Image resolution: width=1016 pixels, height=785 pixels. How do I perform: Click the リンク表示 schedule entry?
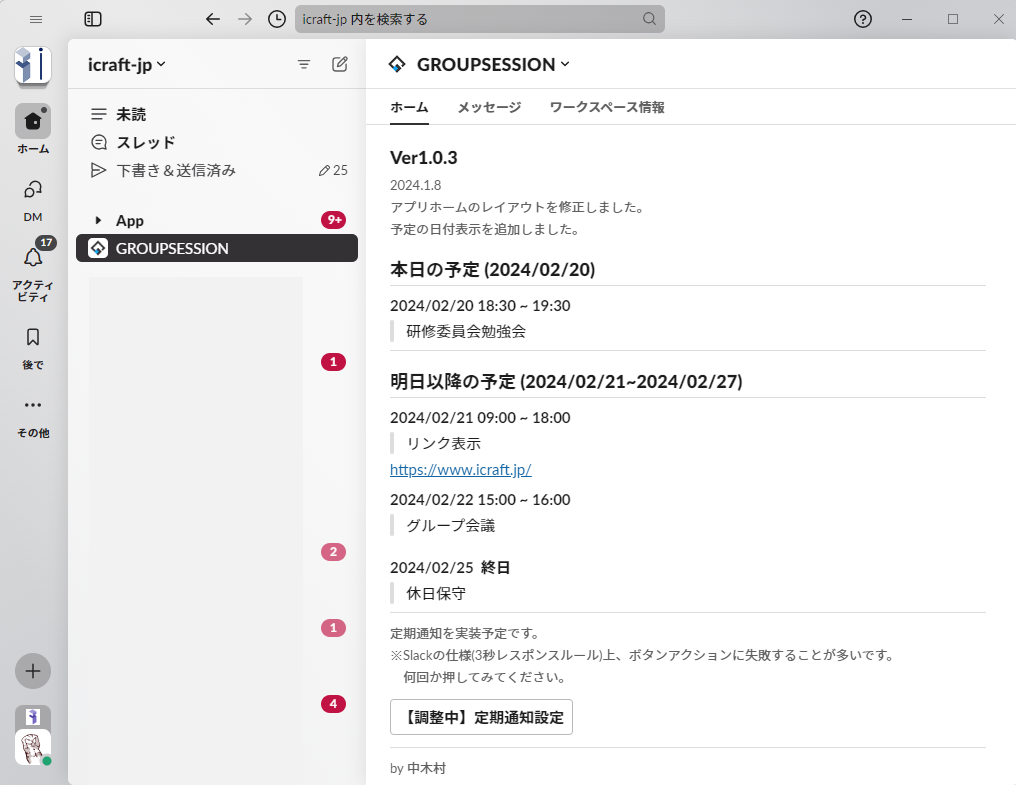tap(443, 443)
